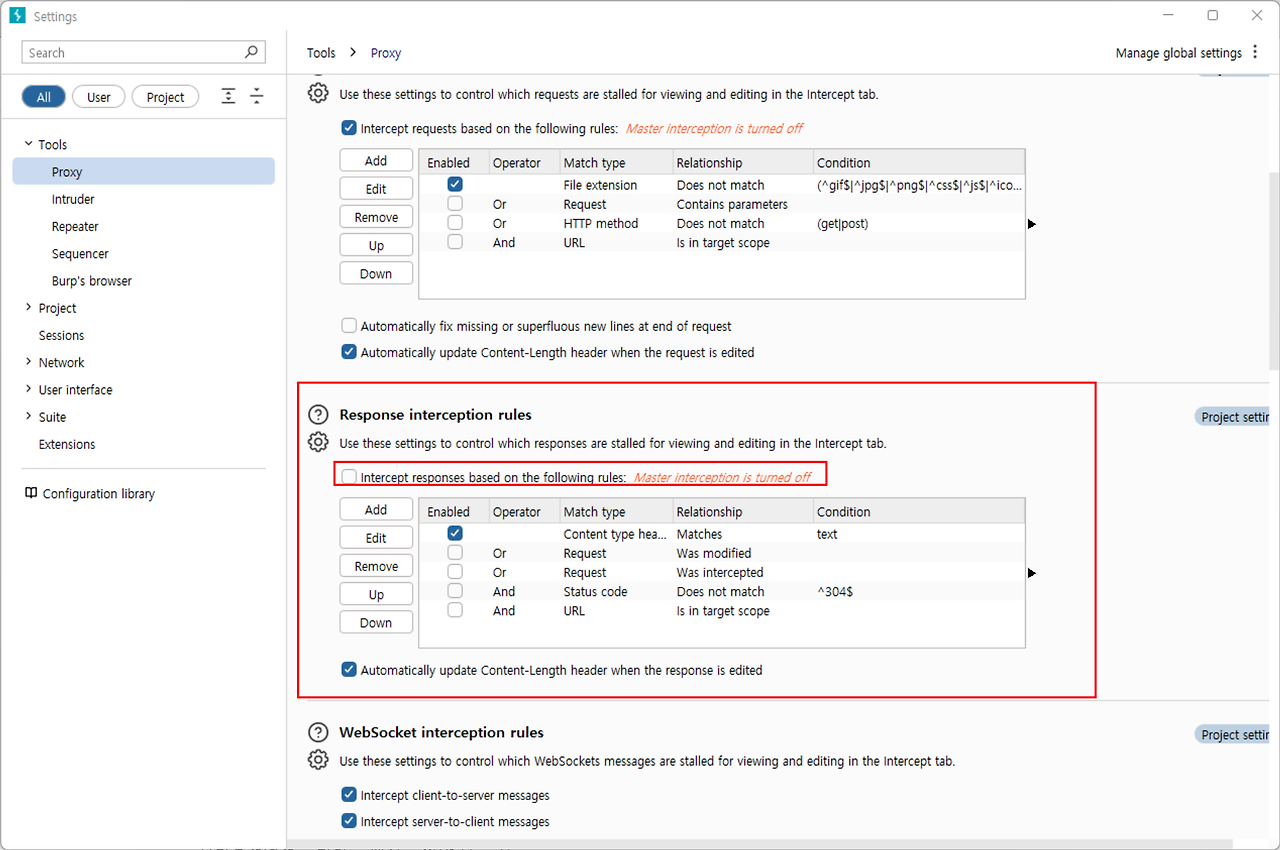The width and height of the screenshot is (1280, 850).
Task: Select the Project filter tab
Action: [165, 97]
